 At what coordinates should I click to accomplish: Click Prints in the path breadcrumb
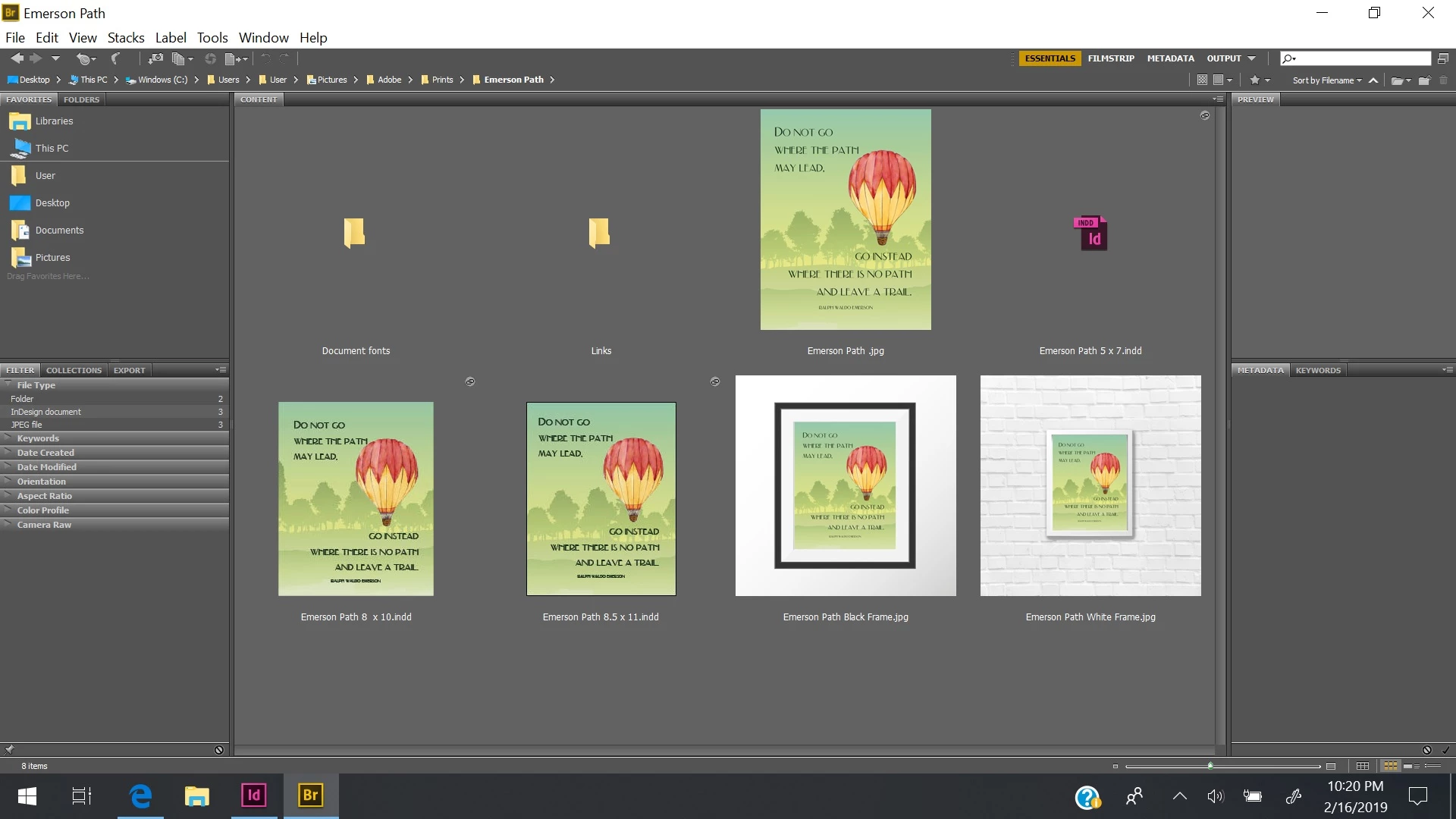(442, 80)
